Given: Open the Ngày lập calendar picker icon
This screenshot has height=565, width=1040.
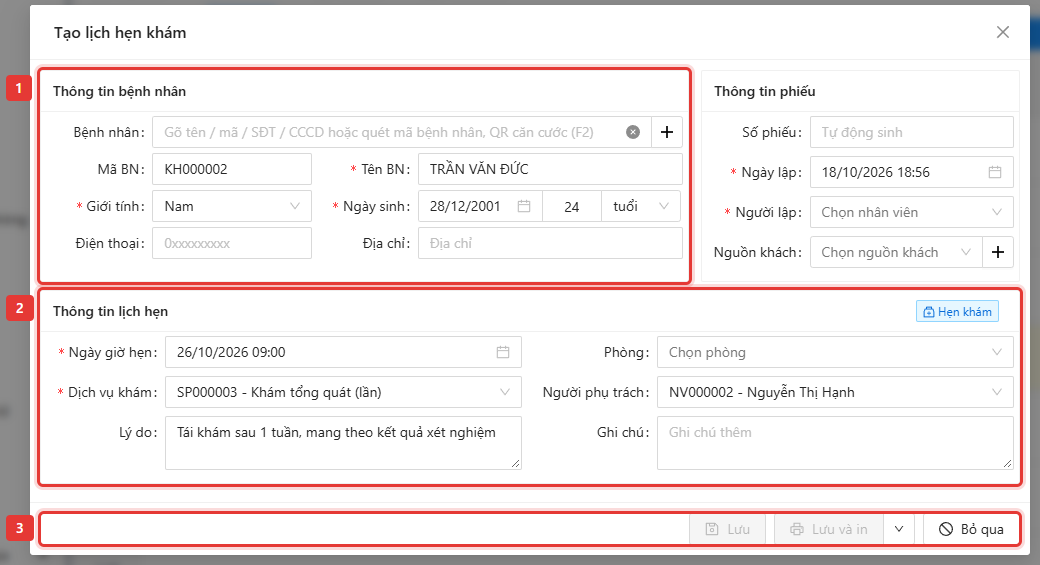Looking at the screenshot, I should [x=995, y=172].
